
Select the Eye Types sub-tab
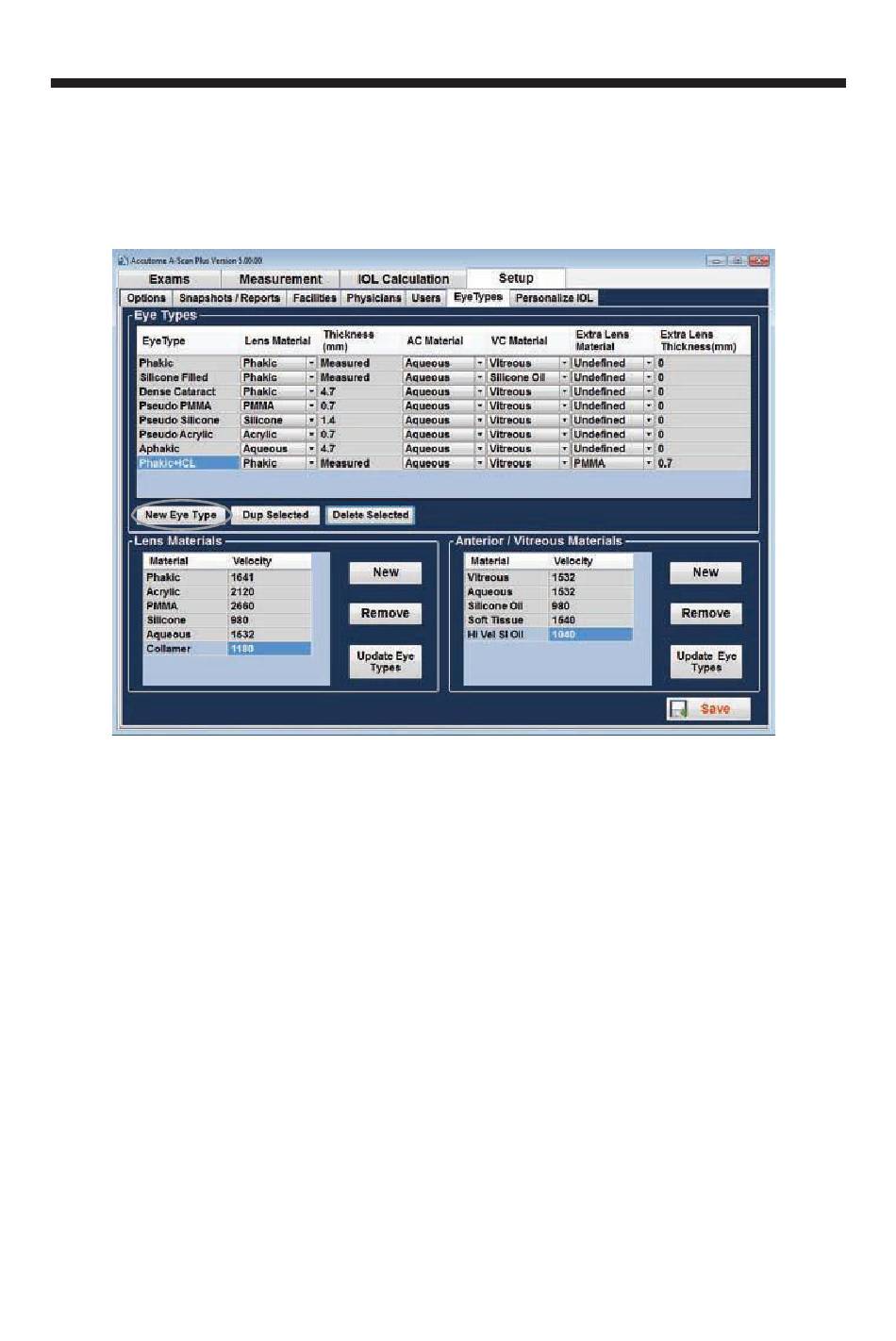click(478, 297)
